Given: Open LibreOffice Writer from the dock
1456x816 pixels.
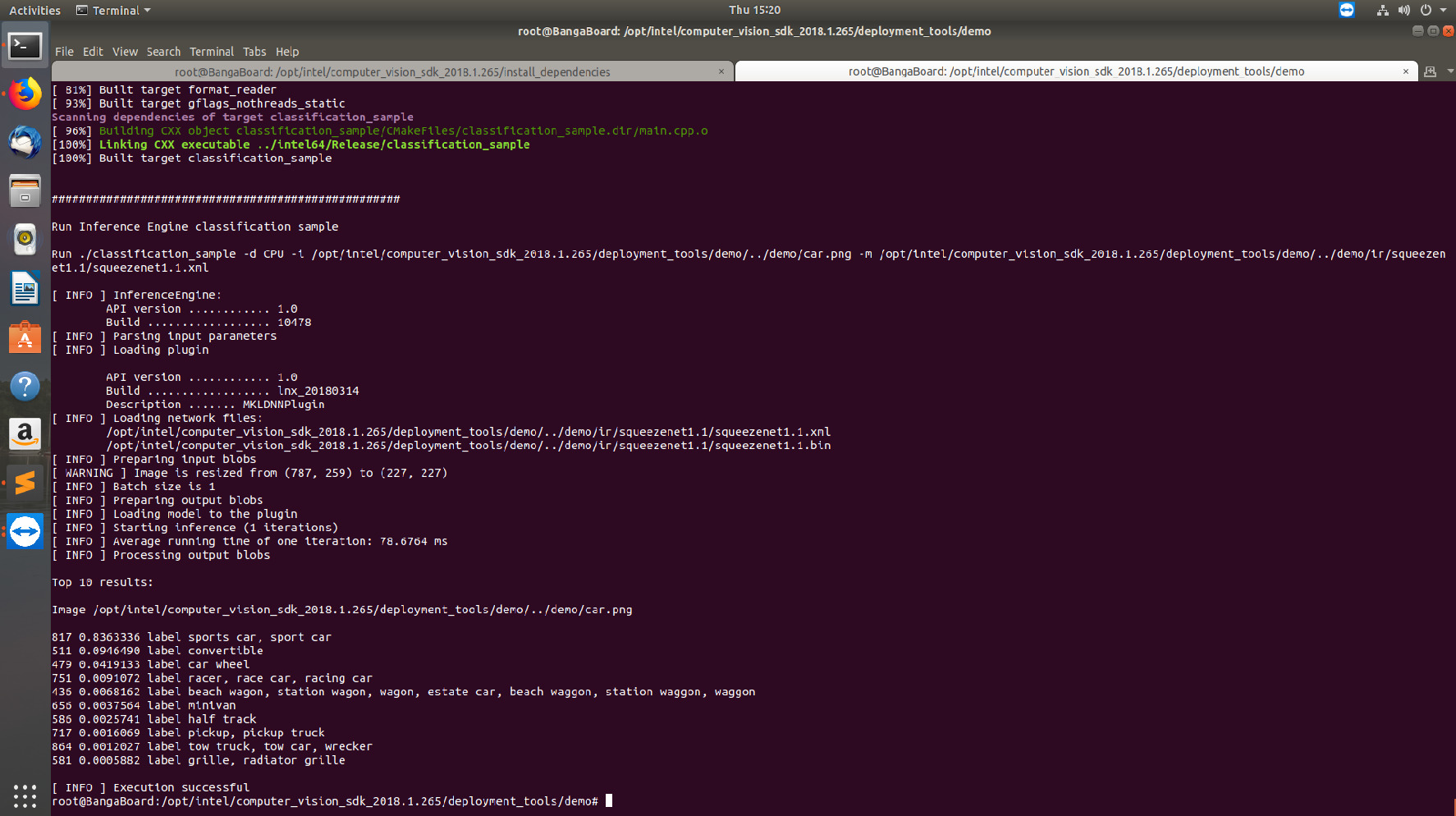Looking at the screenshot, I should click(x=25, y=288).
